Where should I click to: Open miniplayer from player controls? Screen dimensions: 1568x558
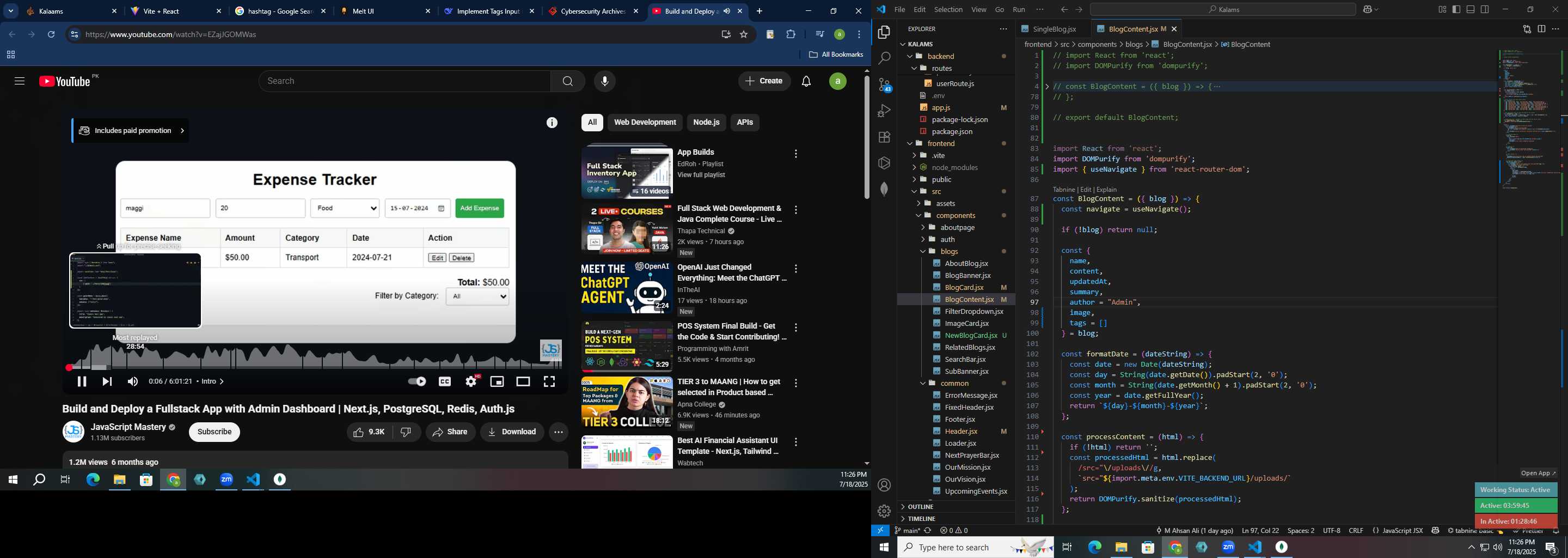(x=497, y=381)
